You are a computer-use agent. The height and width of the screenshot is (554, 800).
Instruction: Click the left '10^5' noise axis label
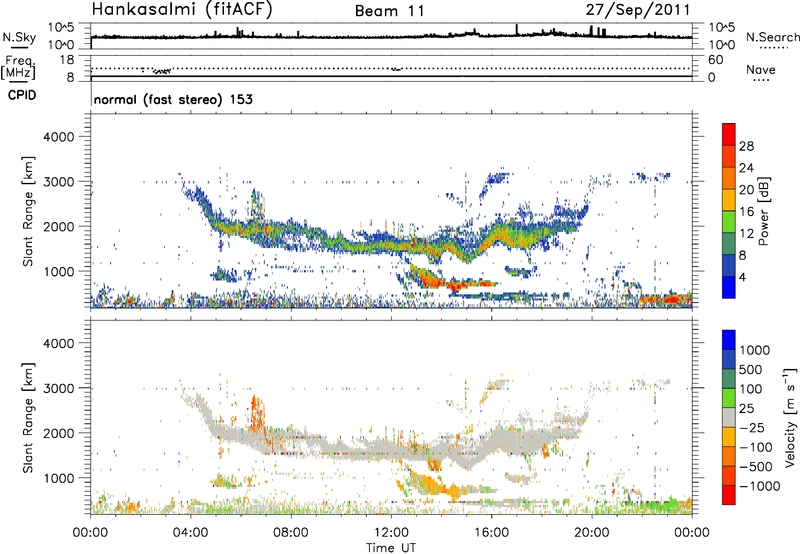click(61, 27)
